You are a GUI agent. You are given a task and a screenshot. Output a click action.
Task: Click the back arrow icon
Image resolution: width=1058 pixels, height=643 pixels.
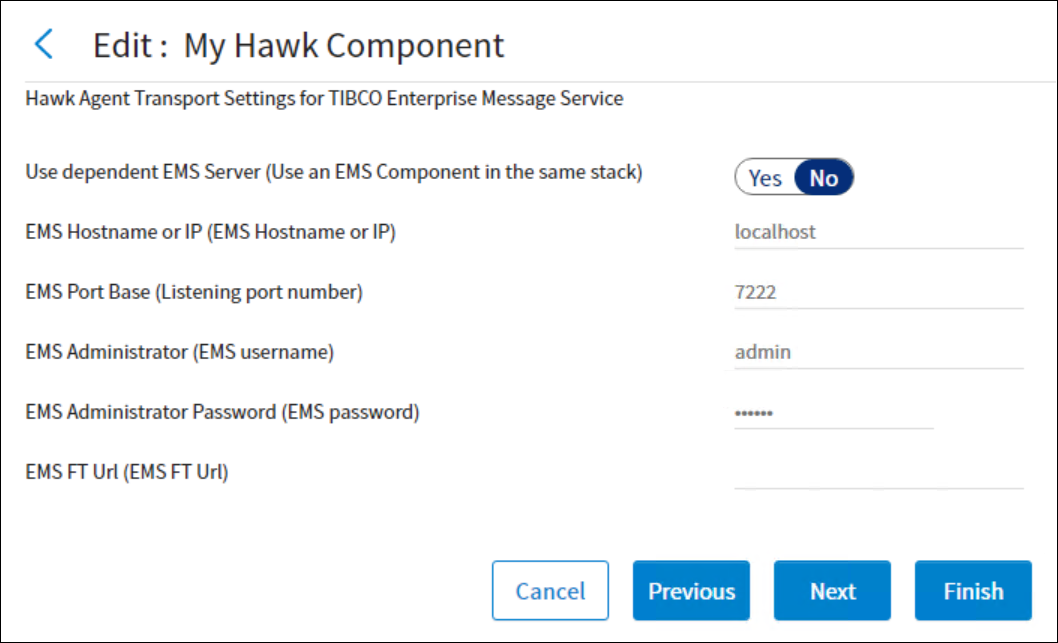point(43,45)
